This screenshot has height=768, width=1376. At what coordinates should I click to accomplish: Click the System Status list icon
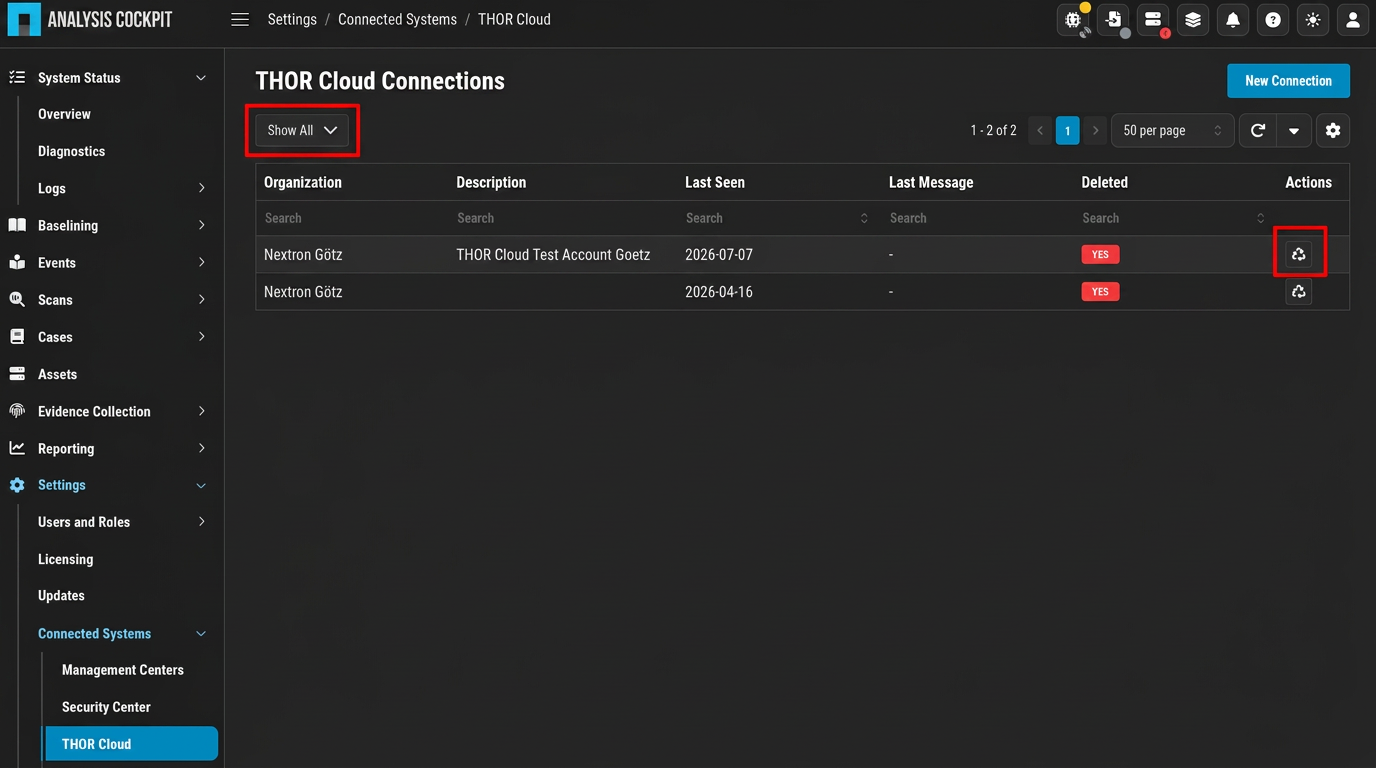(17, 78)
